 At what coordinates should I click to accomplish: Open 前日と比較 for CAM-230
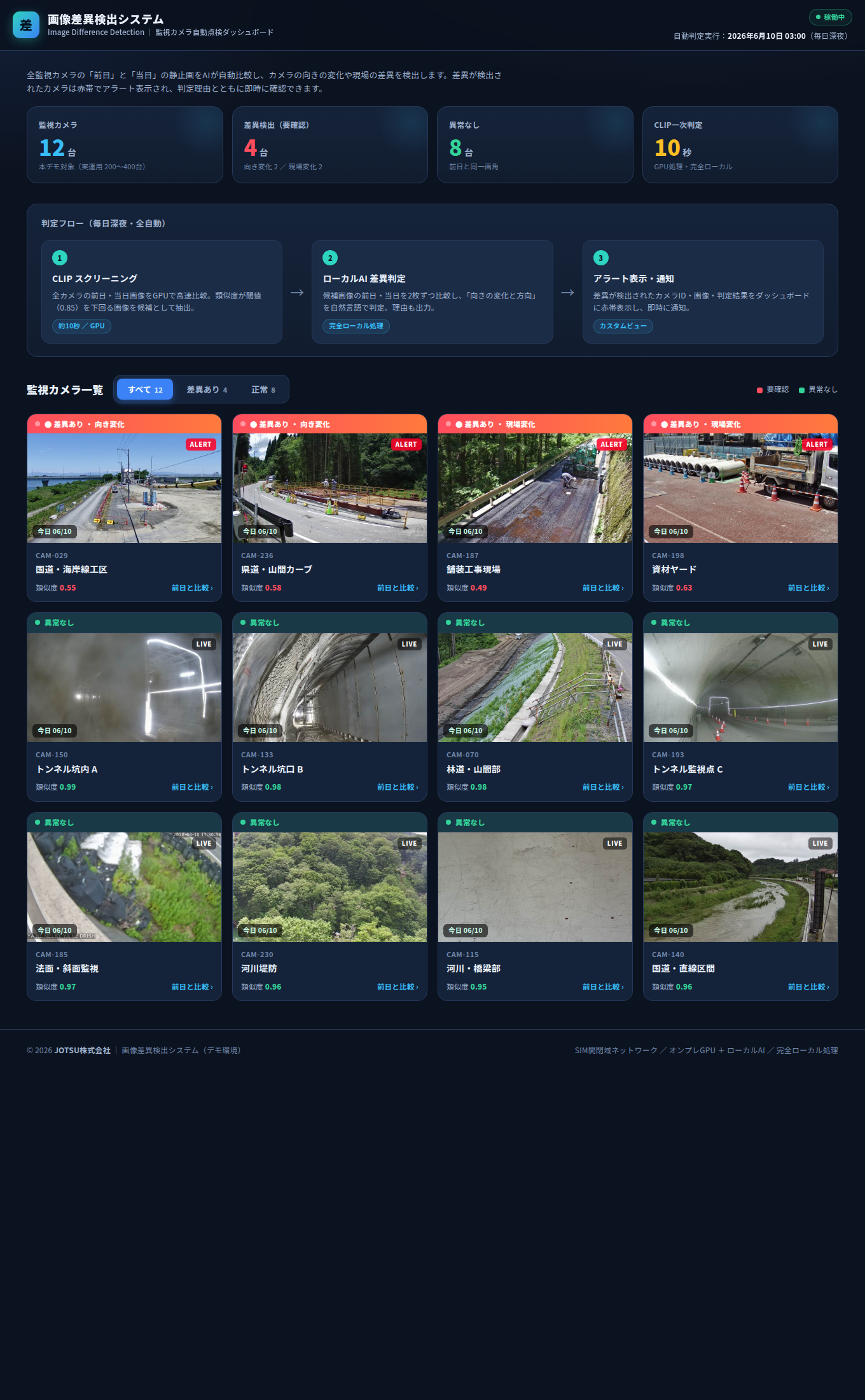398,987
